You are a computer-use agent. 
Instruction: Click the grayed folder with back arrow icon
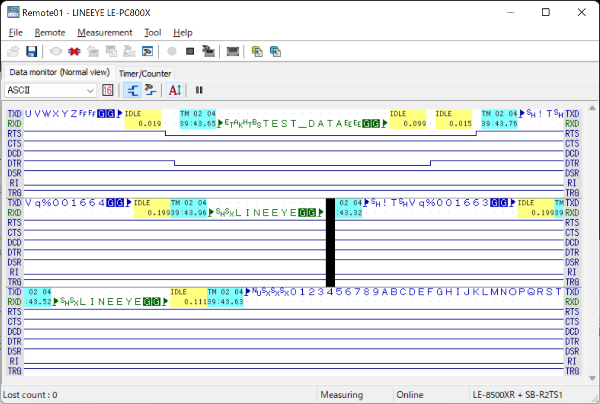tap(93, 51)
